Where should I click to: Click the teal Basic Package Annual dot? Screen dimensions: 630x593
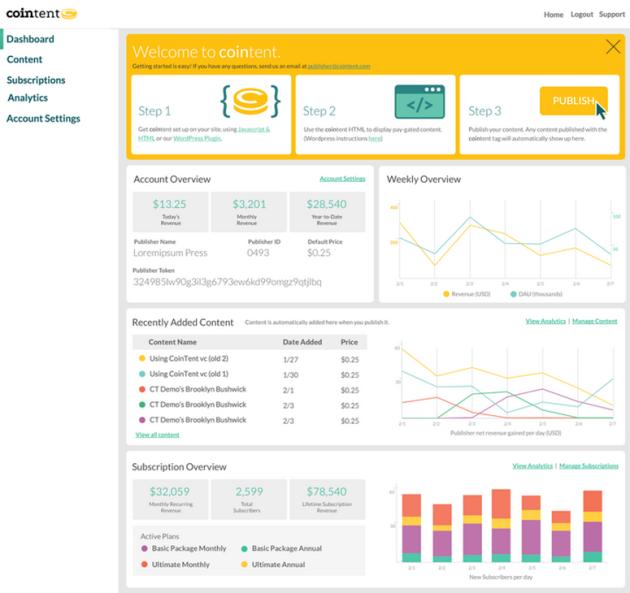coord(244,548)
